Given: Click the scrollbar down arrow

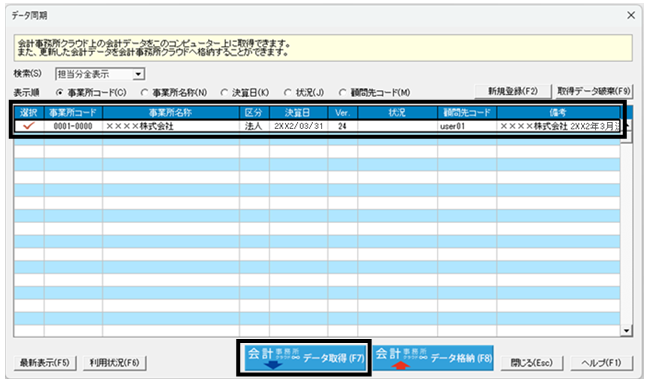Looking at the screenshot, I should coord(626,331).
